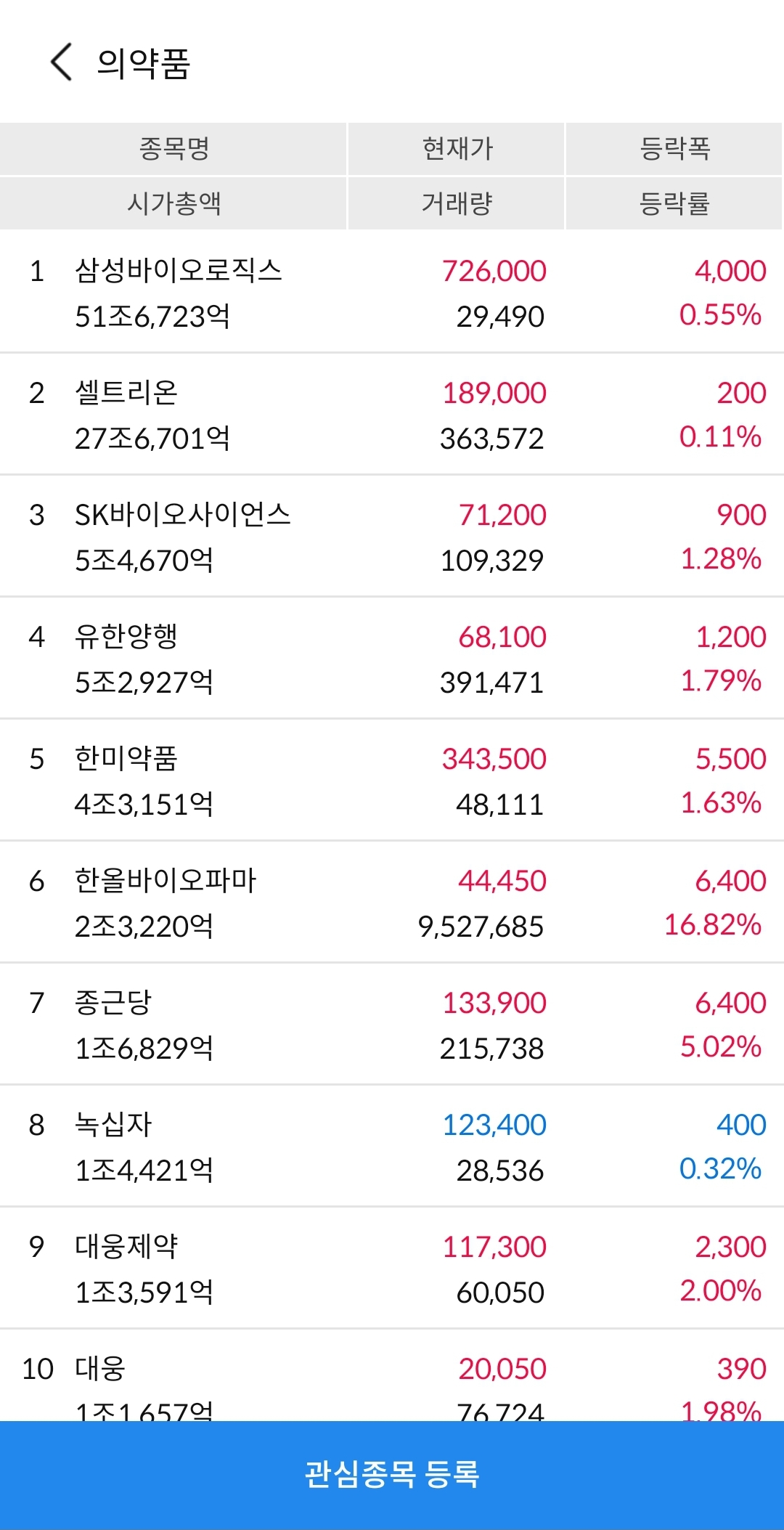Open 대웅 stock at rank 10
Image resolution: width=784 pixels, height=1530 pixels.
tap(392, 1376)
